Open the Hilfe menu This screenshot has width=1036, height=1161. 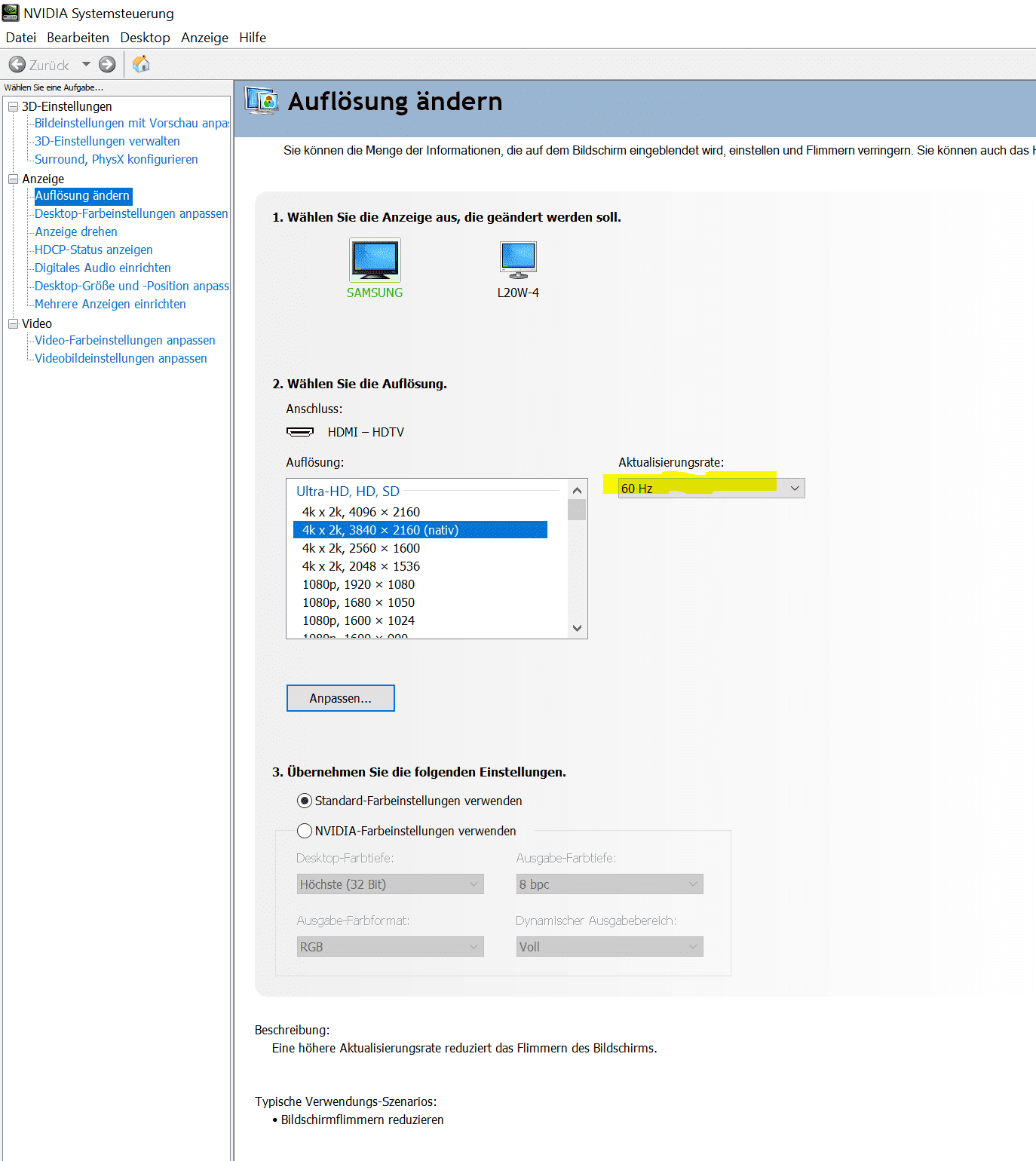[253, 38]
